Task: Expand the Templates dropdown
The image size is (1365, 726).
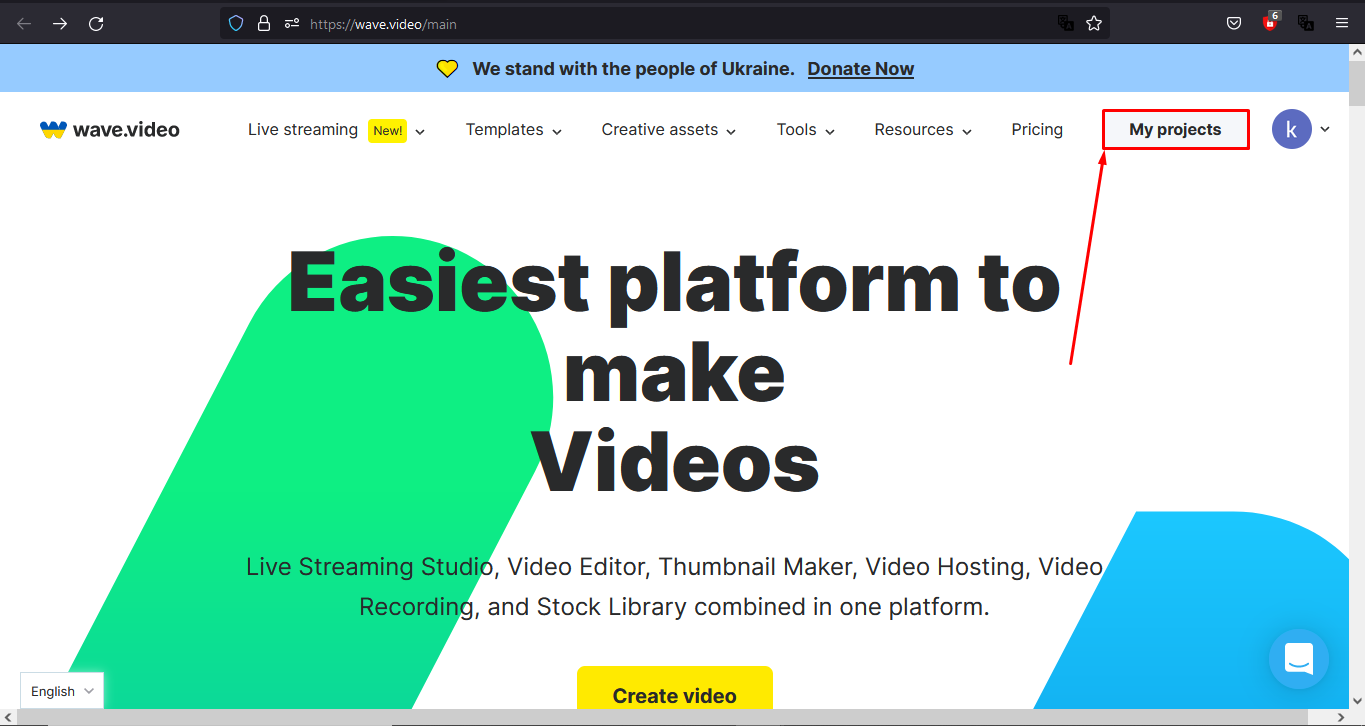Action: [x=514, y=130]
